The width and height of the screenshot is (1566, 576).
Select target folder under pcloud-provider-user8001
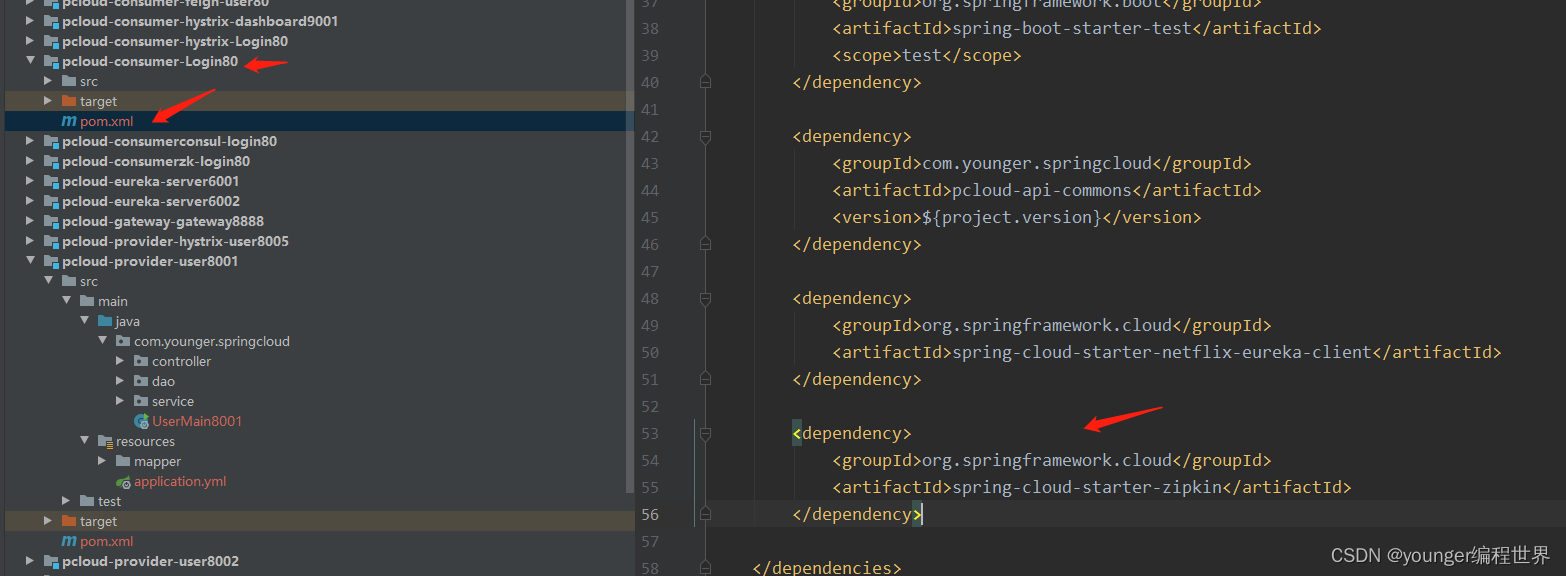pyautogui.click(x=98, y=521)
